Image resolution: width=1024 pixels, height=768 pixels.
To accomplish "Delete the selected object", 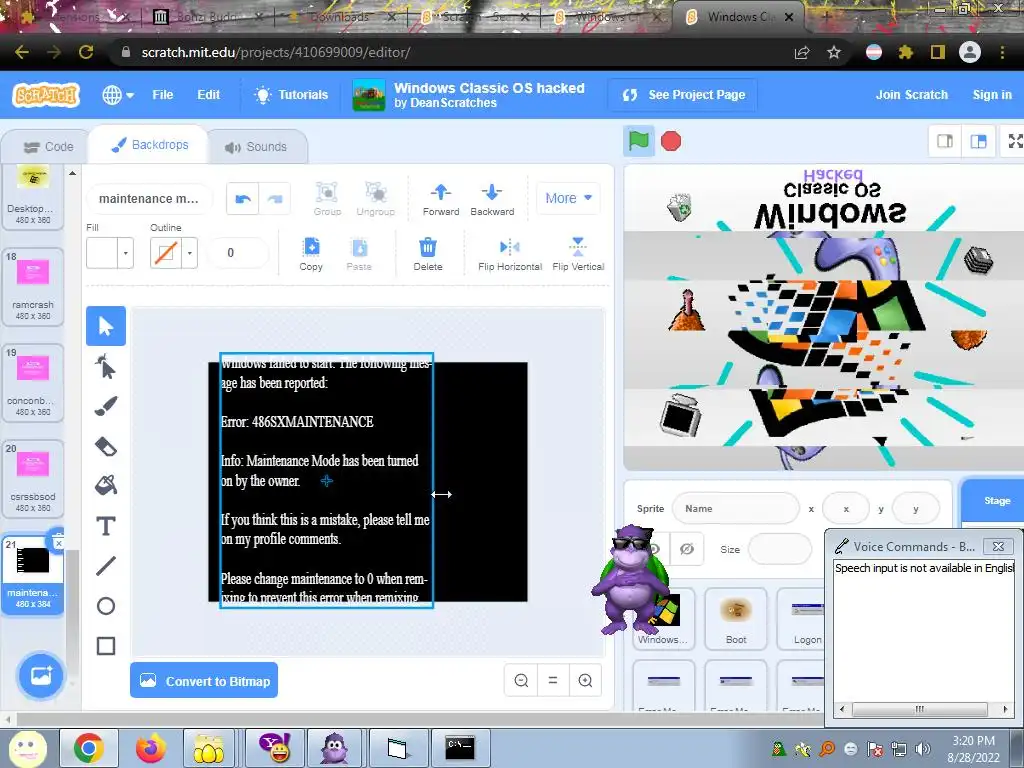I will pyautogui.click(x=428, y=254).
